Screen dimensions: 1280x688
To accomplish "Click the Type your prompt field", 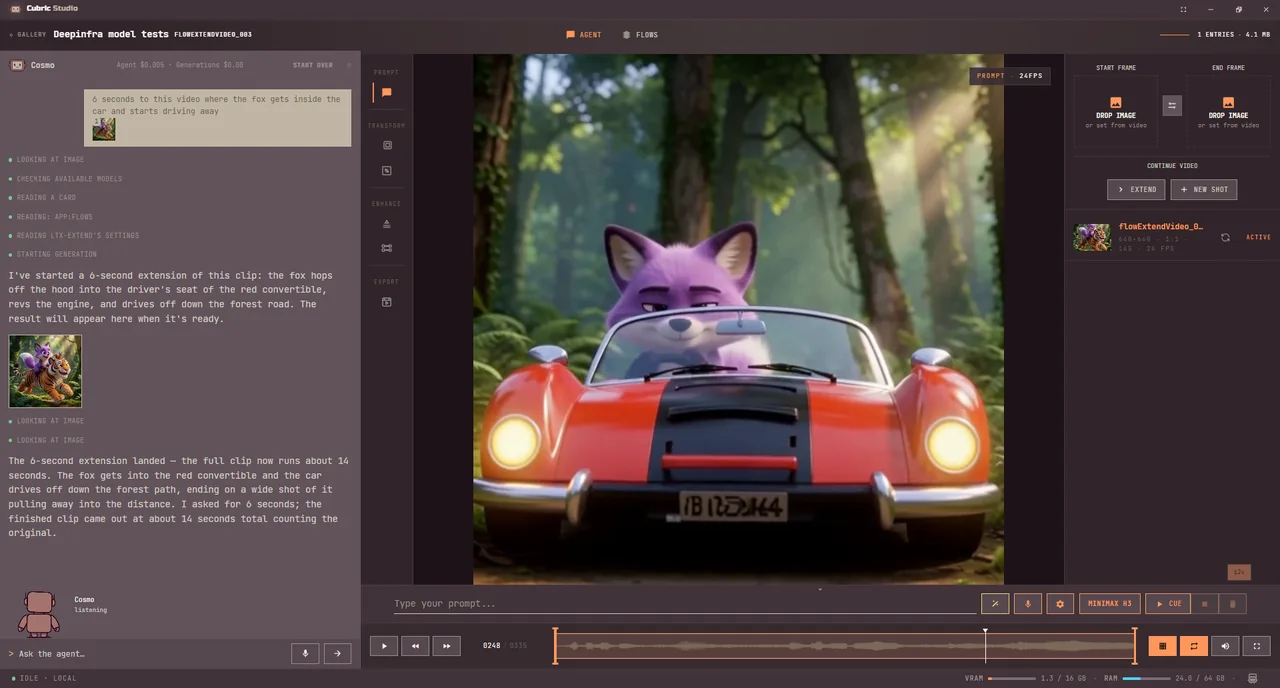I will point(684,603).
